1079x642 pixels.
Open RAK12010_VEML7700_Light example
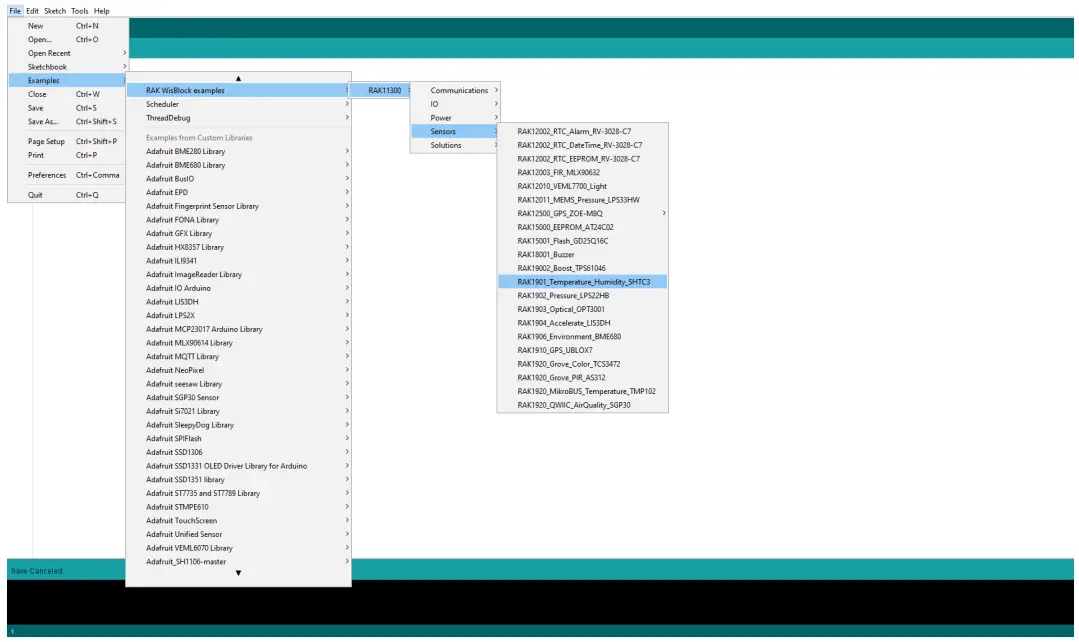click(x=582, y=186)
